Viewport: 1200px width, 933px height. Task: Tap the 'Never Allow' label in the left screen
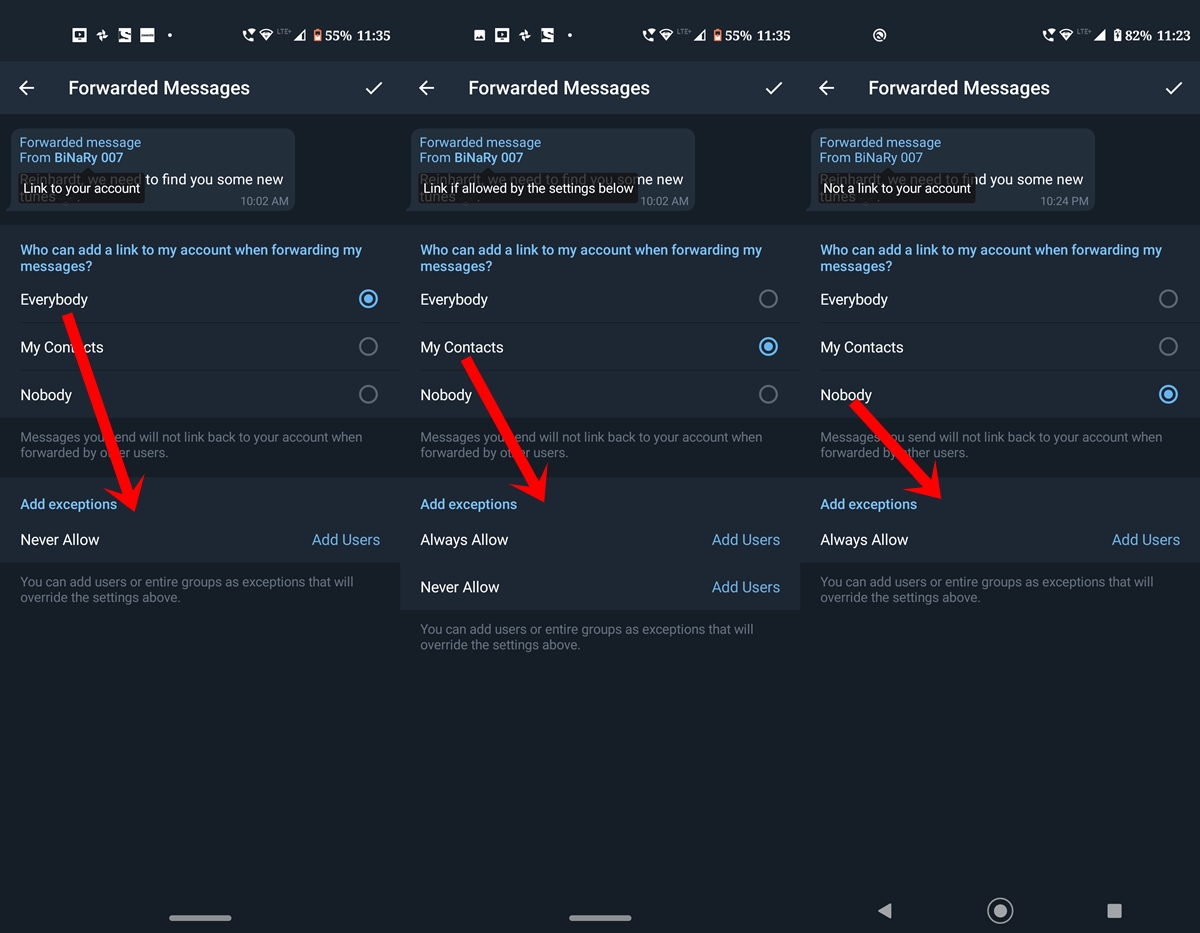coord(60,540)
